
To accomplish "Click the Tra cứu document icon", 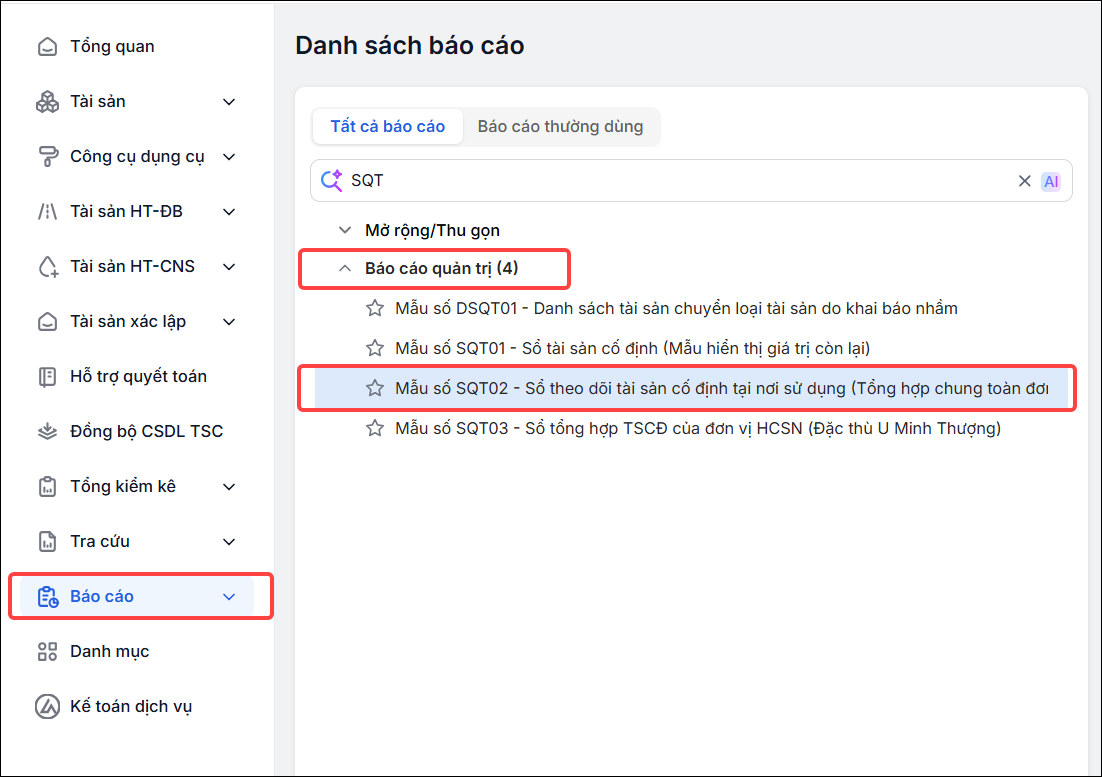I will (47, 542).
